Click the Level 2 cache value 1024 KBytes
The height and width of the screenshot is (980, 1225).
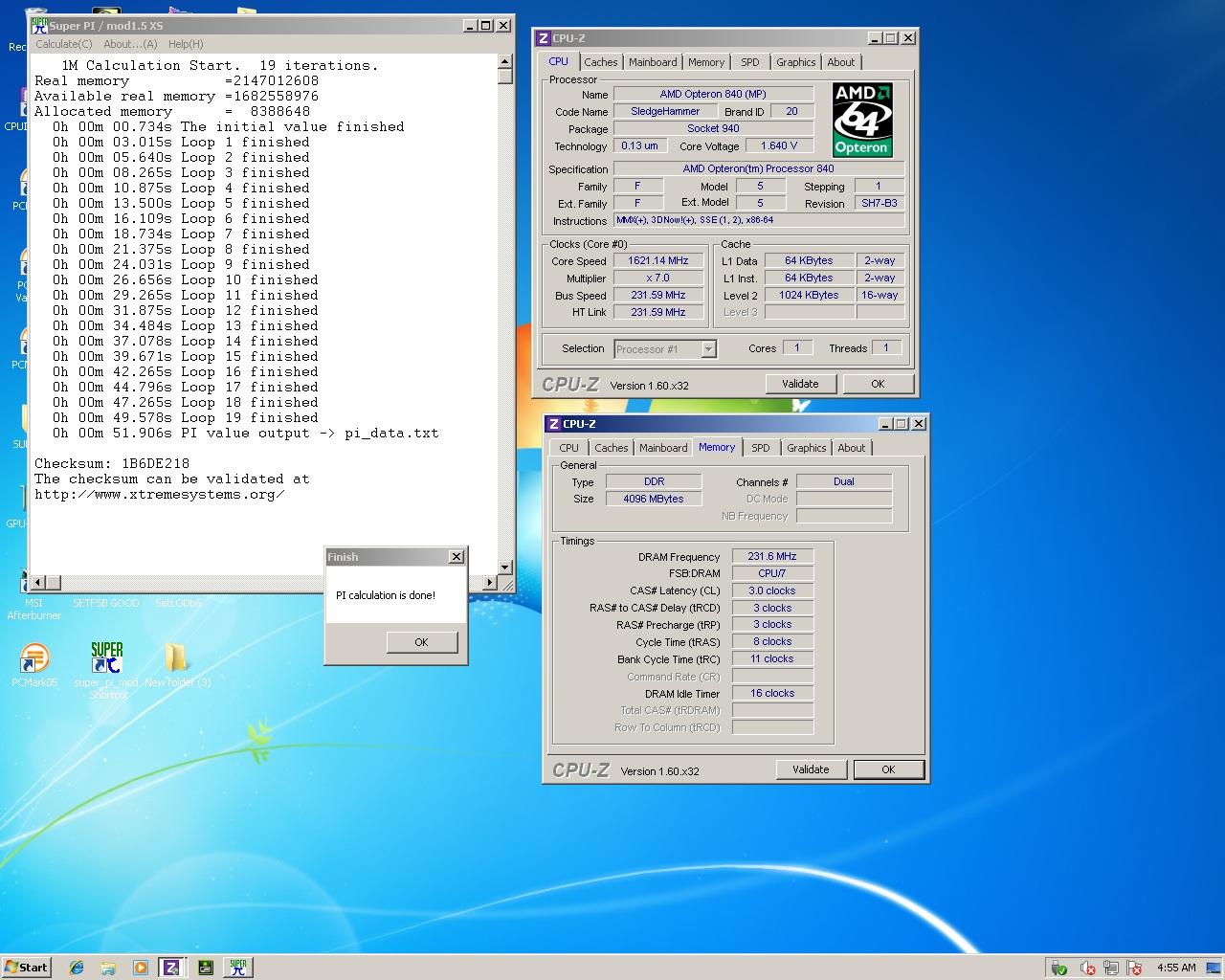809,295
